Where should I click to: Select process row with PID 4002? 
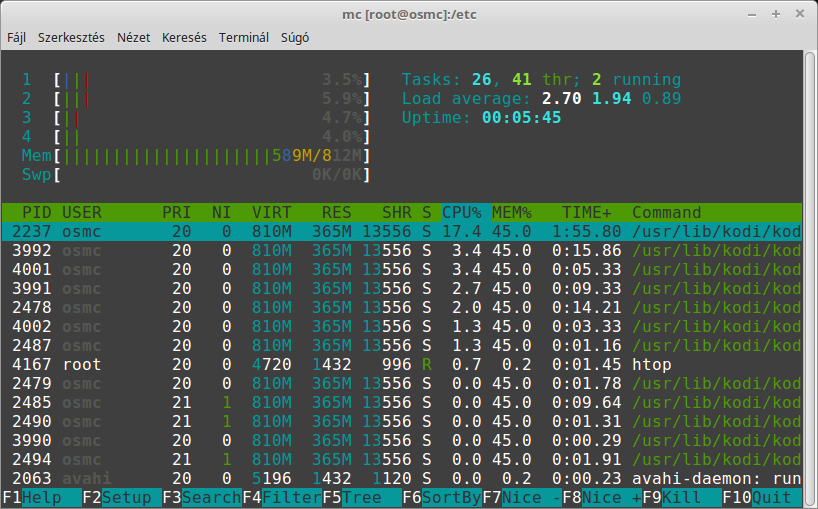(x=402, y=326)
